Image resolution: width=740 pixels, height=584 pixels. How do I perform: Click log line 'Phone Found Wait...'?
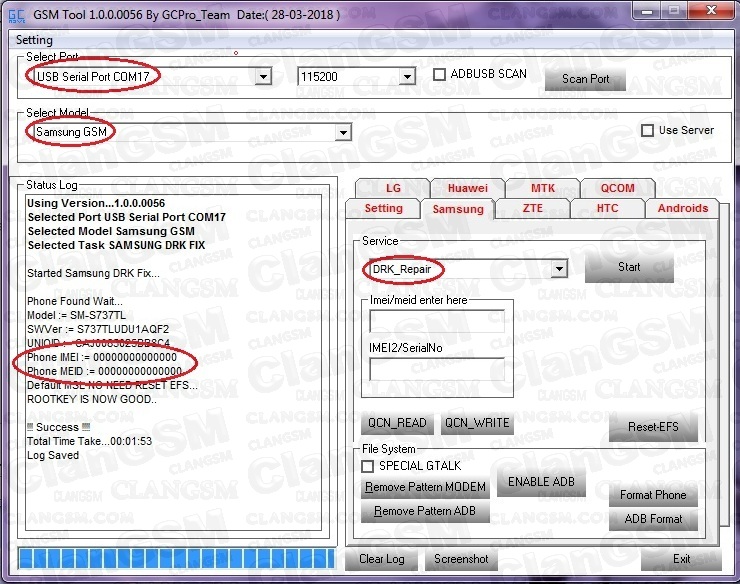pos(75,301)
